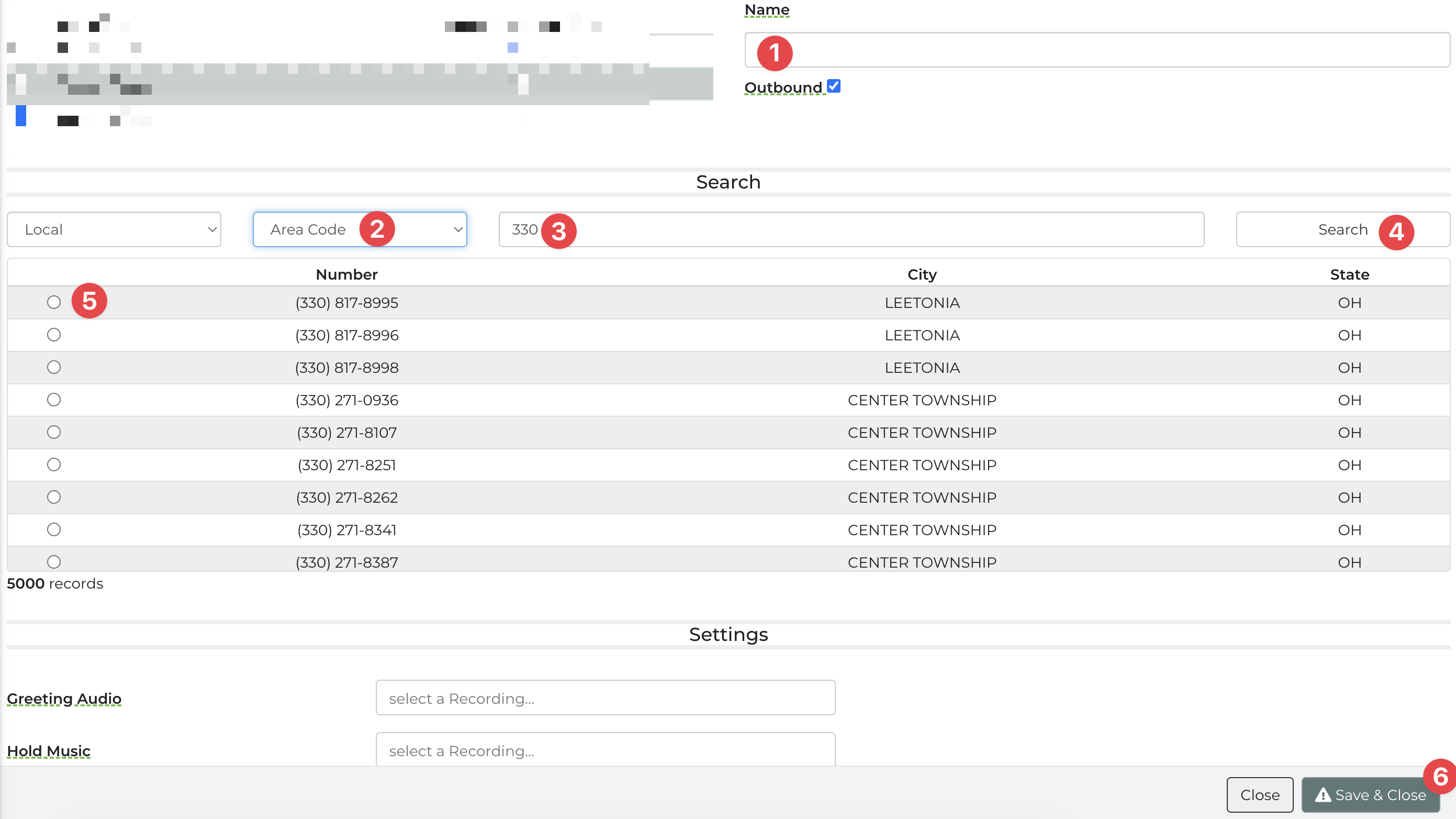Image resolution: width=1456 pixels, height=819 pixels.
Task: Click OH state in the 271-8107 row
Action: point(1349,433)
